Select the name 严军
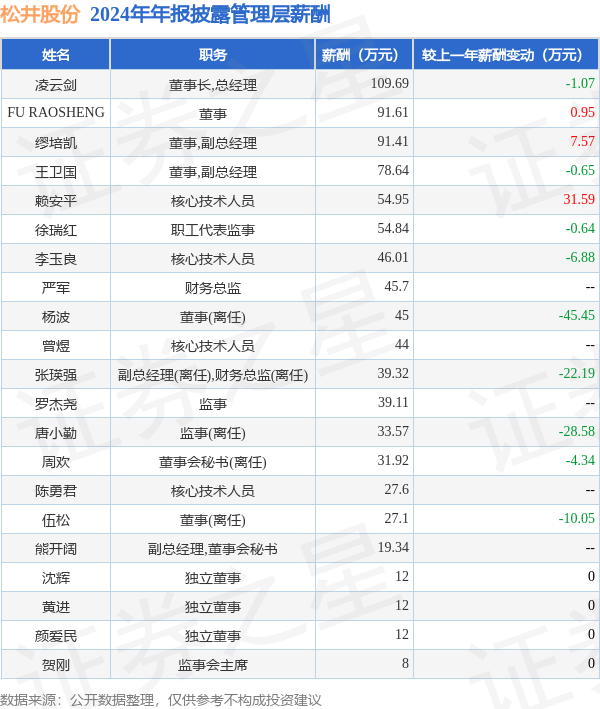600x709 pixels. pos(56,288)
